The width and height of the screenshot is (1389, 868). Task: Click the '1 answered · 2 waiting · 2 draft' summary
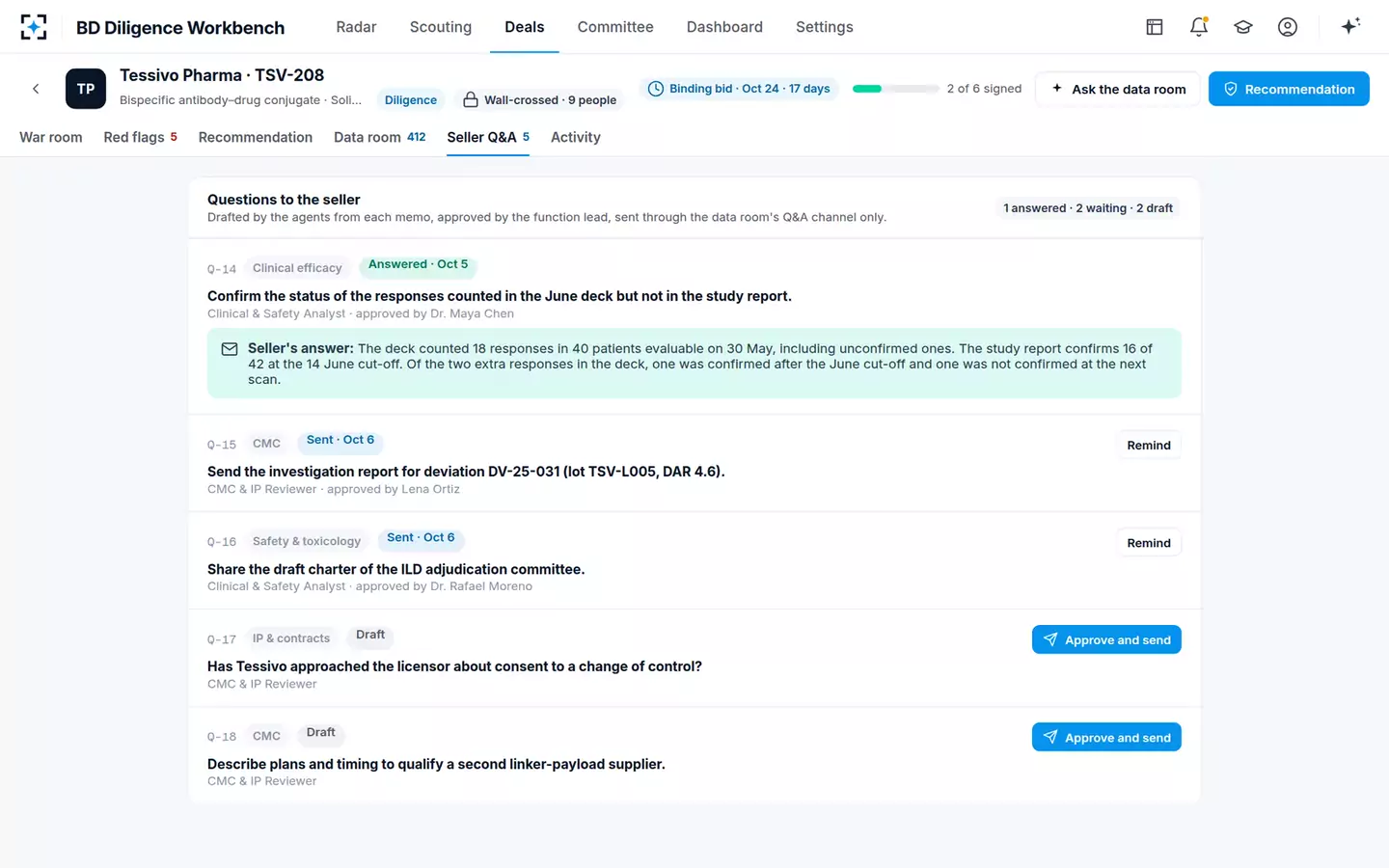(x=1088, y=208)
